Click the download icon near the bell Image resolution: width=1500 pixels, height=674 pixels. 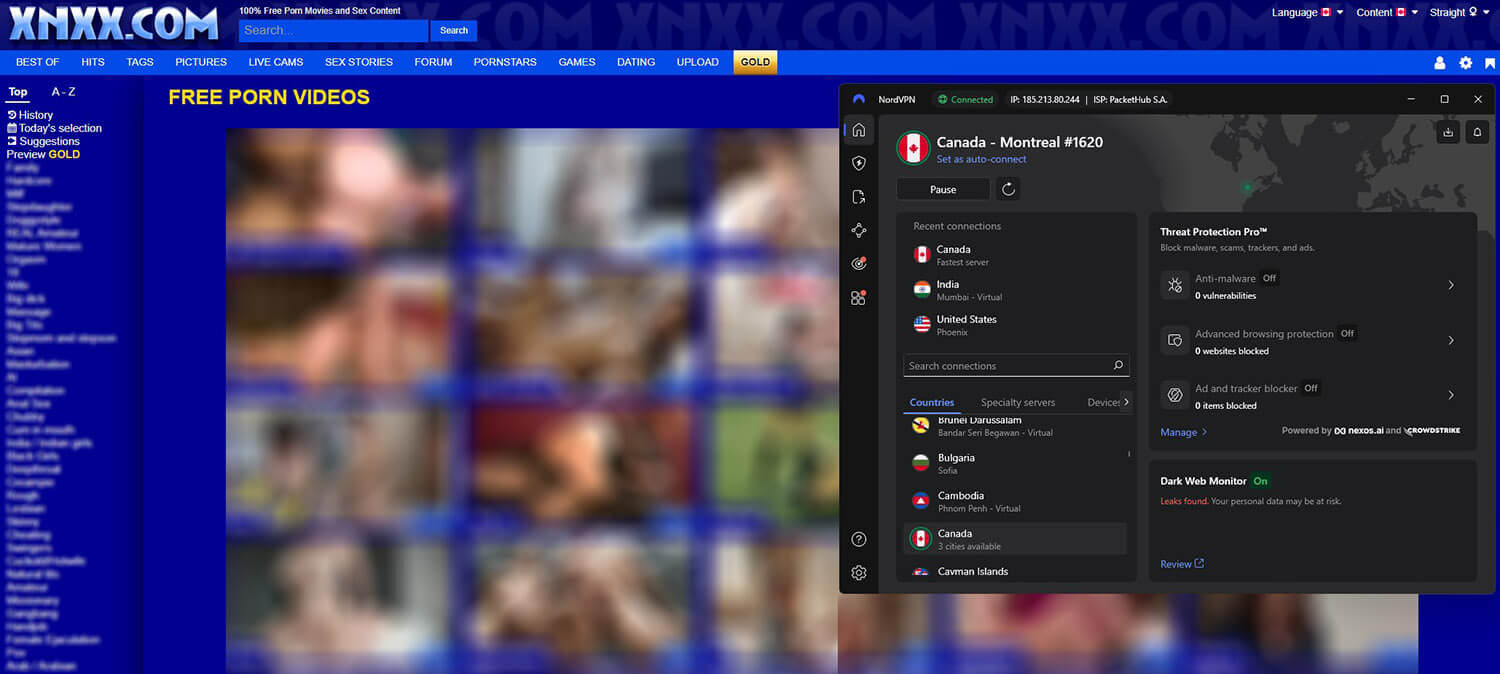(x=1448, y=131)
